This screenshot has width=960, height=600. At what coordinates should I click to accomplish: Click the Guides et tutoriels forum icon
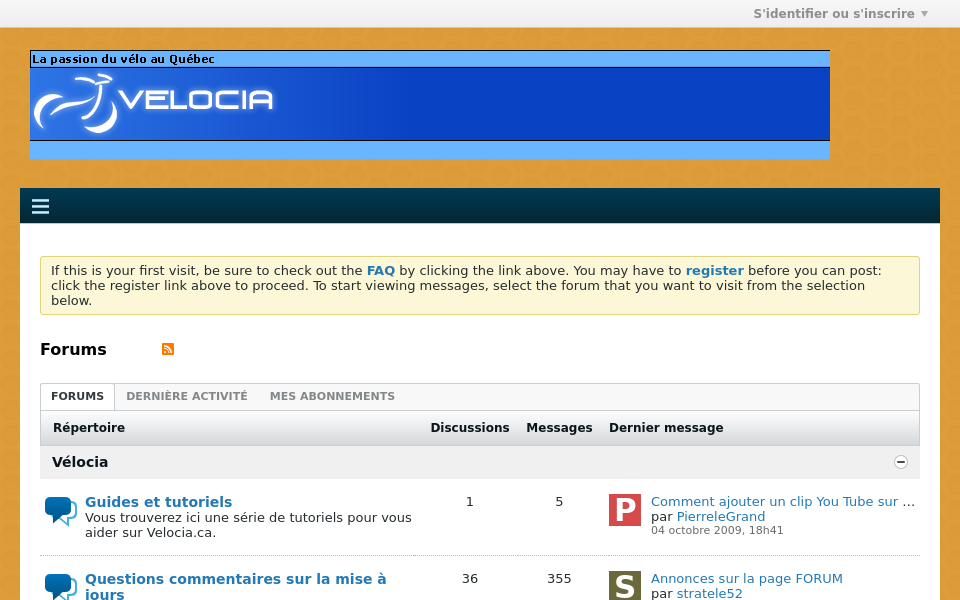pos(60,510)
